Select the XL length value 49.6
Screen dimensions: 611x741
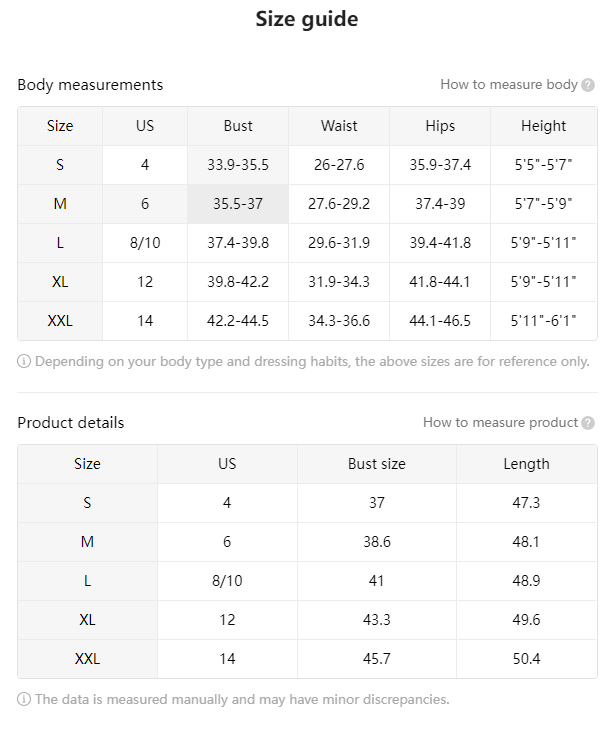(x=526, y=620)
